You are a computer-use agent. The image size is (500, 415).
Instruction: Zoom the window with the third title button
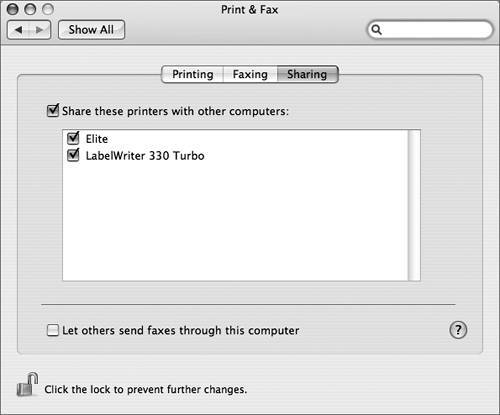(48, 9)
